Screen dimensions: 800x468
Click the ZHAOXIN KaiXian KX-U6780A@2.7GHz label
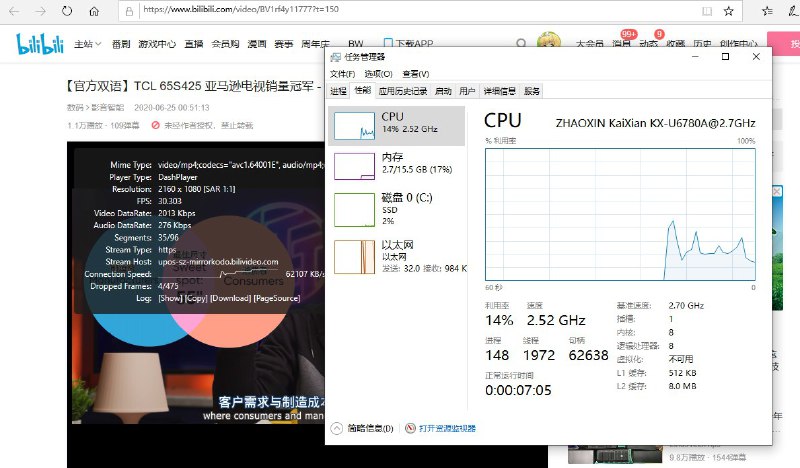[655, 123]
